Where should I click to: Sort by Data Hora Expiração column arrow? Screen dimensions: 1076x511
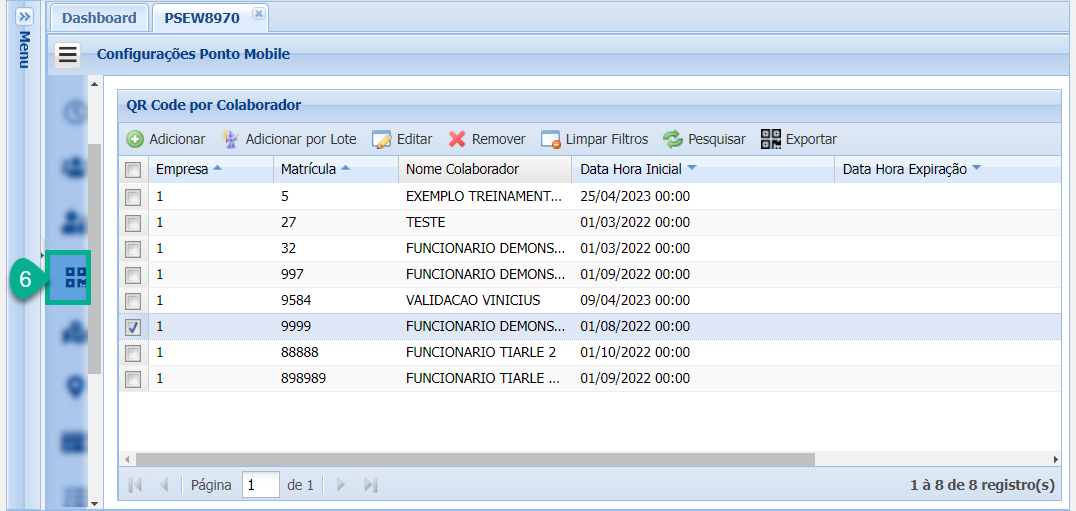click(976, 168)
